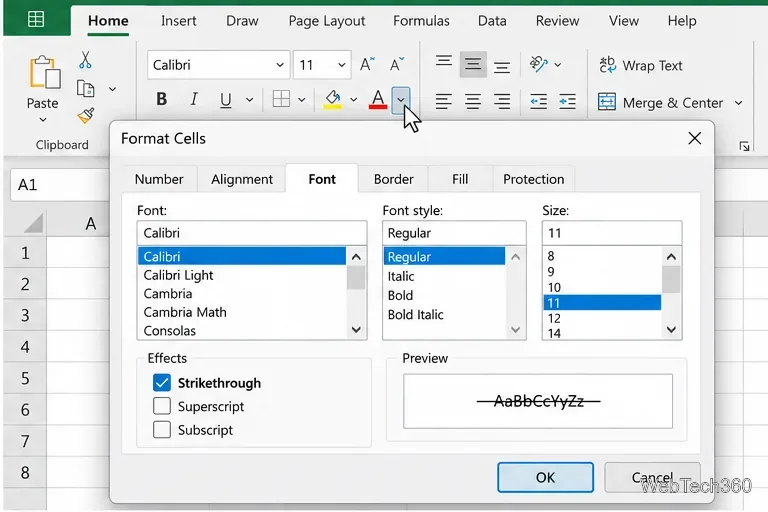This screenshot has height=512, width=768.
Task: Click the Orientation text angle icon
Action: pyautogui.click(x=538, y=64)
